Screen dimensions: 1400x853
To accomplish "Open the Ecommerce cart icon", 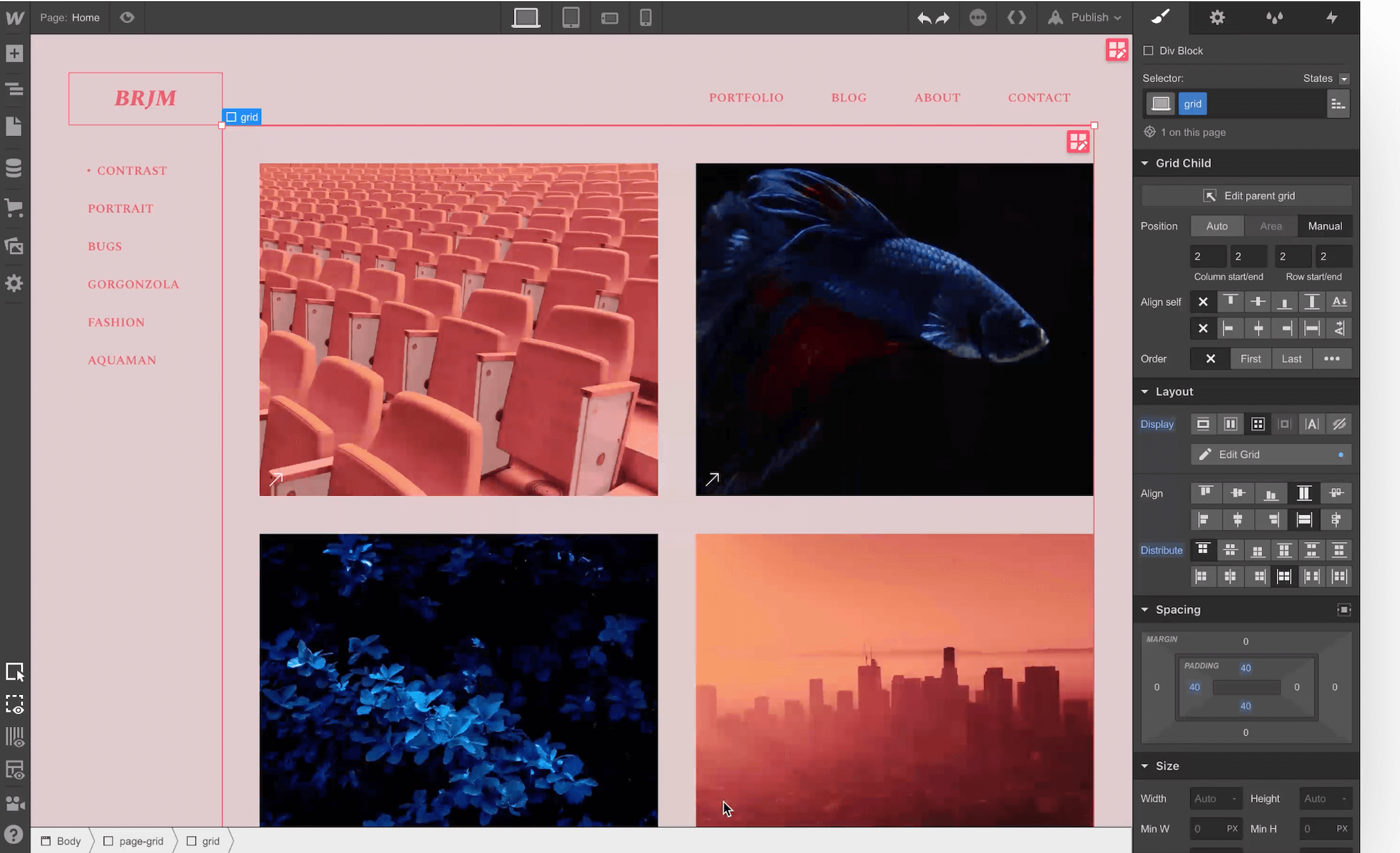I will pos(15,207).
